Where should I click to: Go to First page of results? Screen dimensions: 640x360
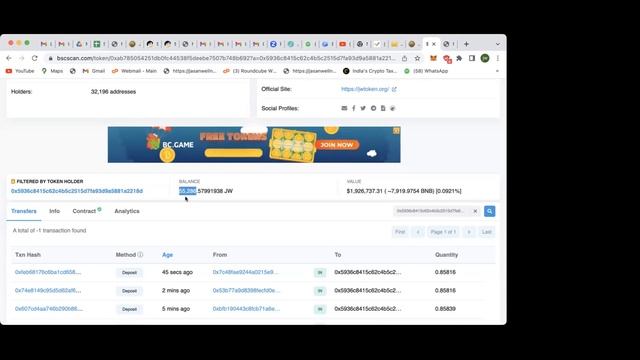coord(400,232)
